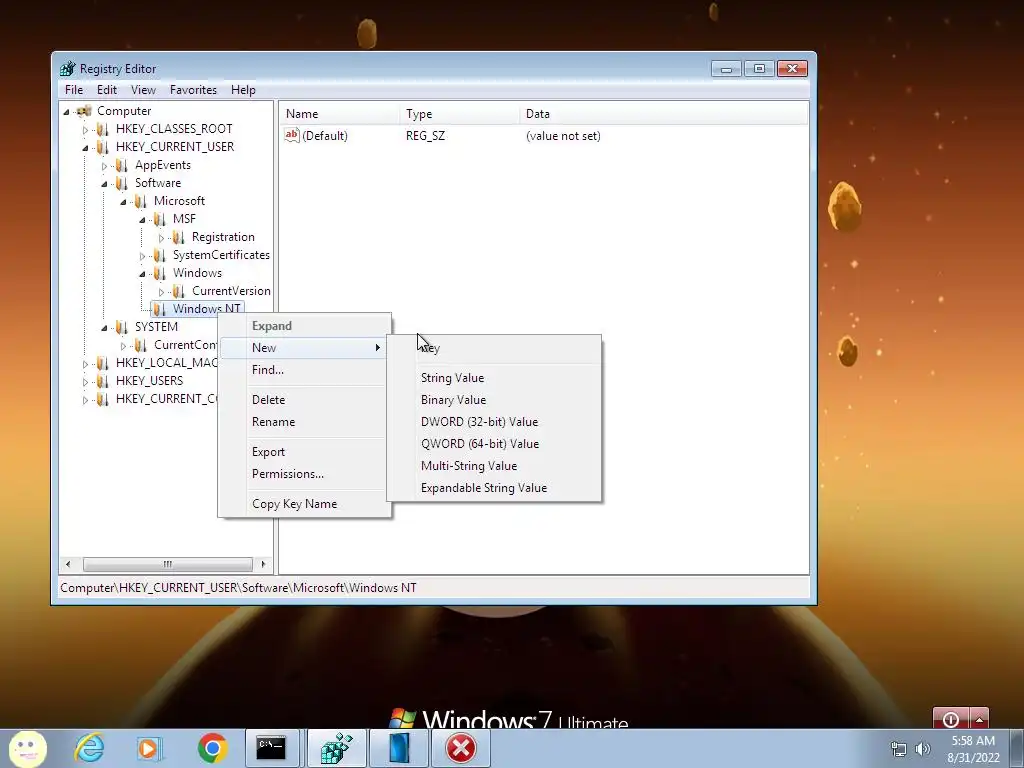Expand the HKEY_CLASSES_ROOT node arrow
Image resolution: width=1024 pixels, height=768 pixels.
[85, 130]
